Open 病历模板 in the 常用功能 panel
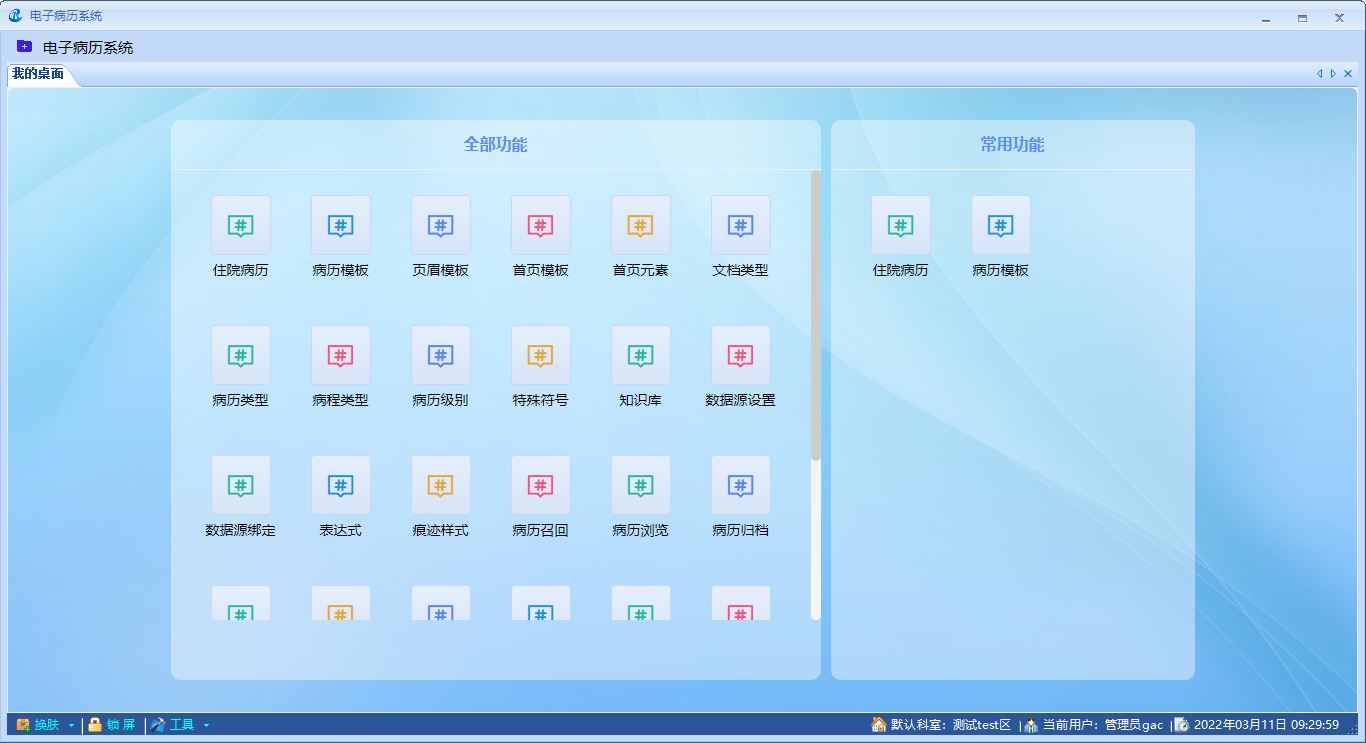 tap(1001, 226)
